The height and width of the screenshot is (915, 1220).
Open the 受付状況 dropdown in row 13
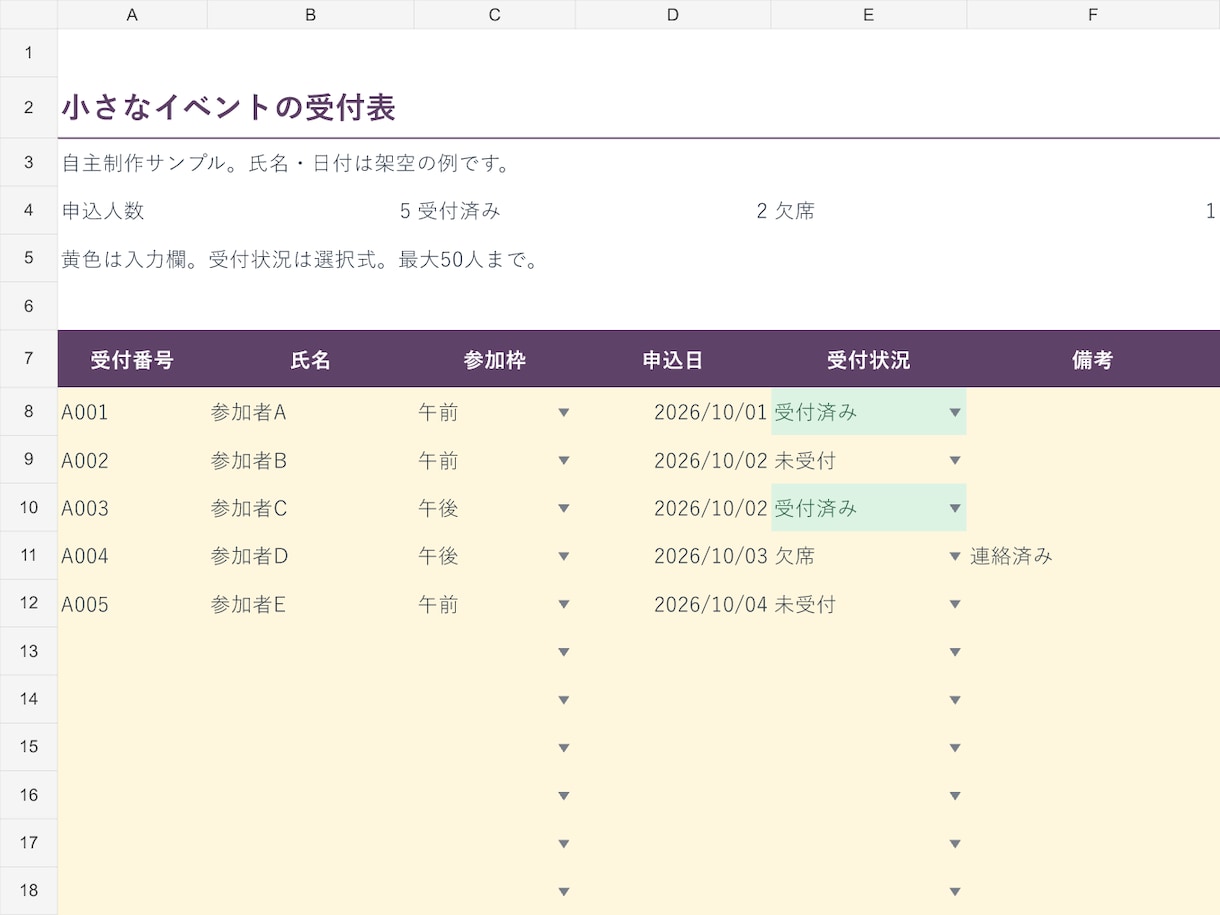click(x=955, y=652)
